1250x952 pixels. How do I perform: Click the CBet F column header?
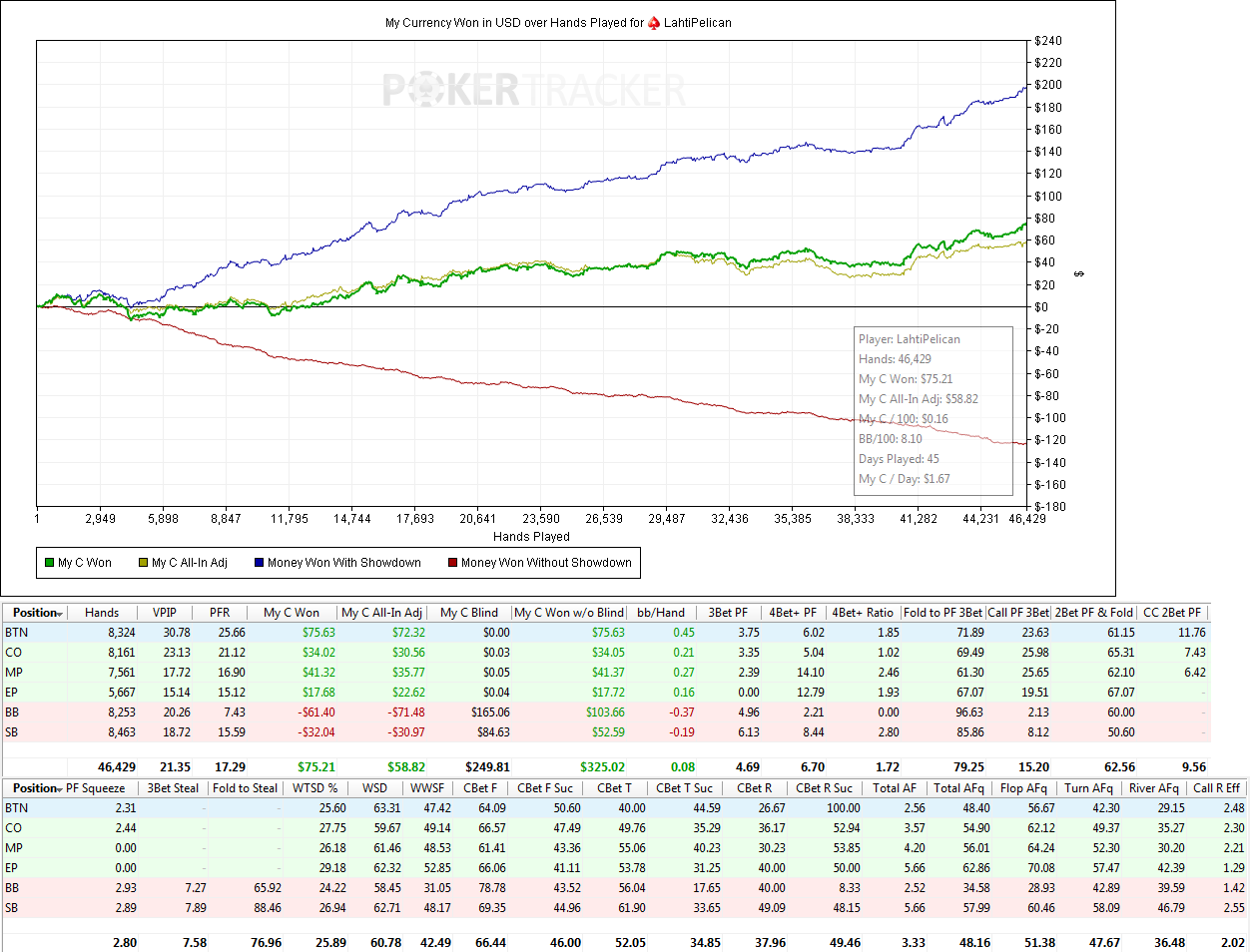[480, 788]
